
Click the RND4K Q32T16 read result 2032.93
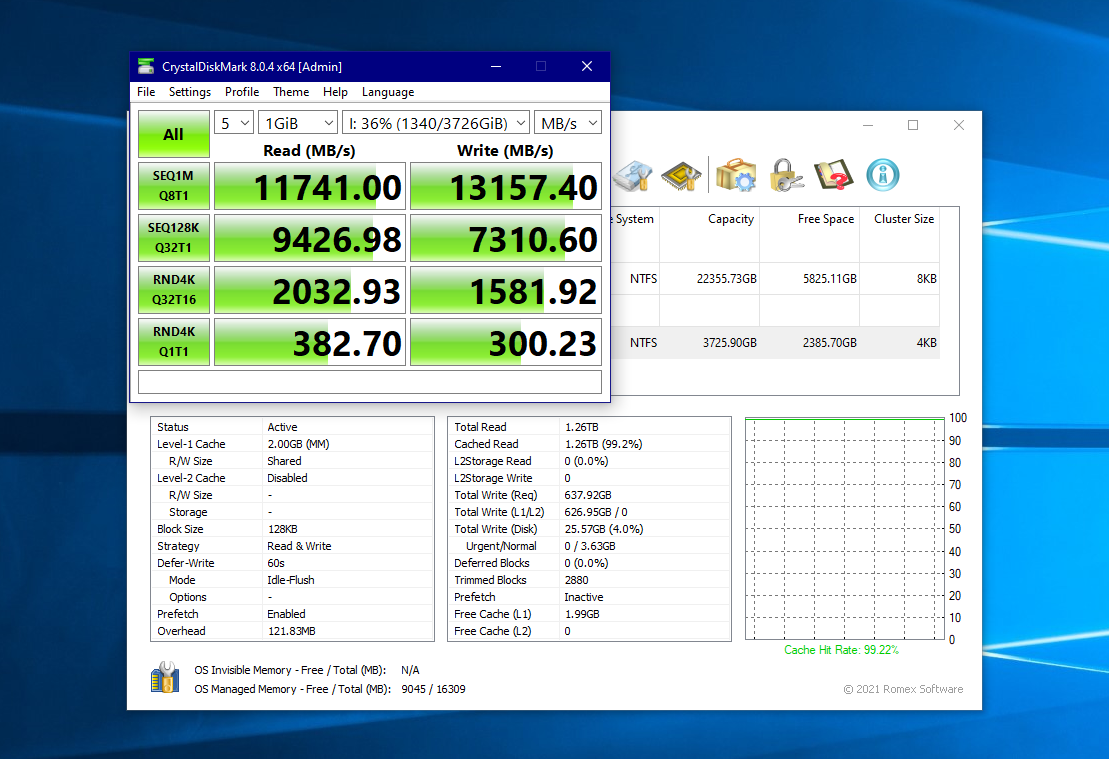pyautogui.click(x=310, y=290)
